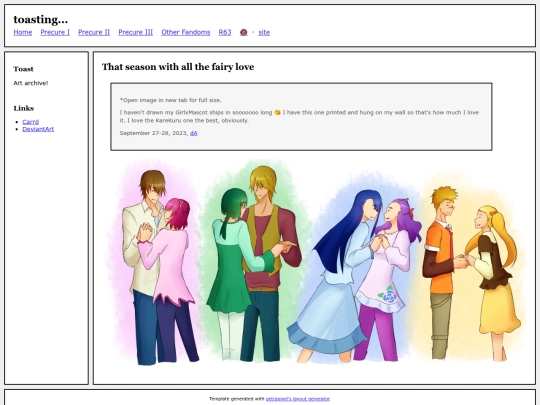Open the DeviantArt sidebar link
Viewport: 540px width, 405px height.
tap(38, 129)
